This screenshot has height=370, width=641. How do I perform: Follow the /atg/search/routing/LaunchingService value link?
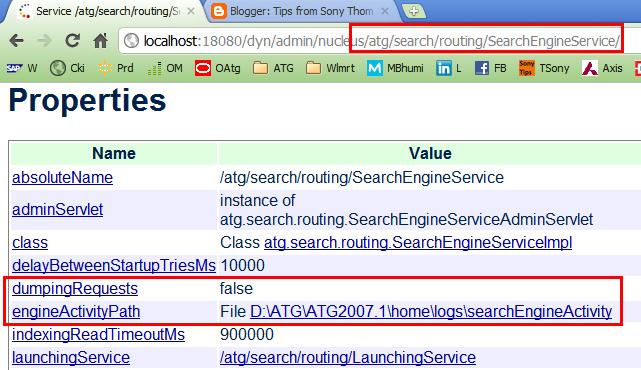(348, 357)
